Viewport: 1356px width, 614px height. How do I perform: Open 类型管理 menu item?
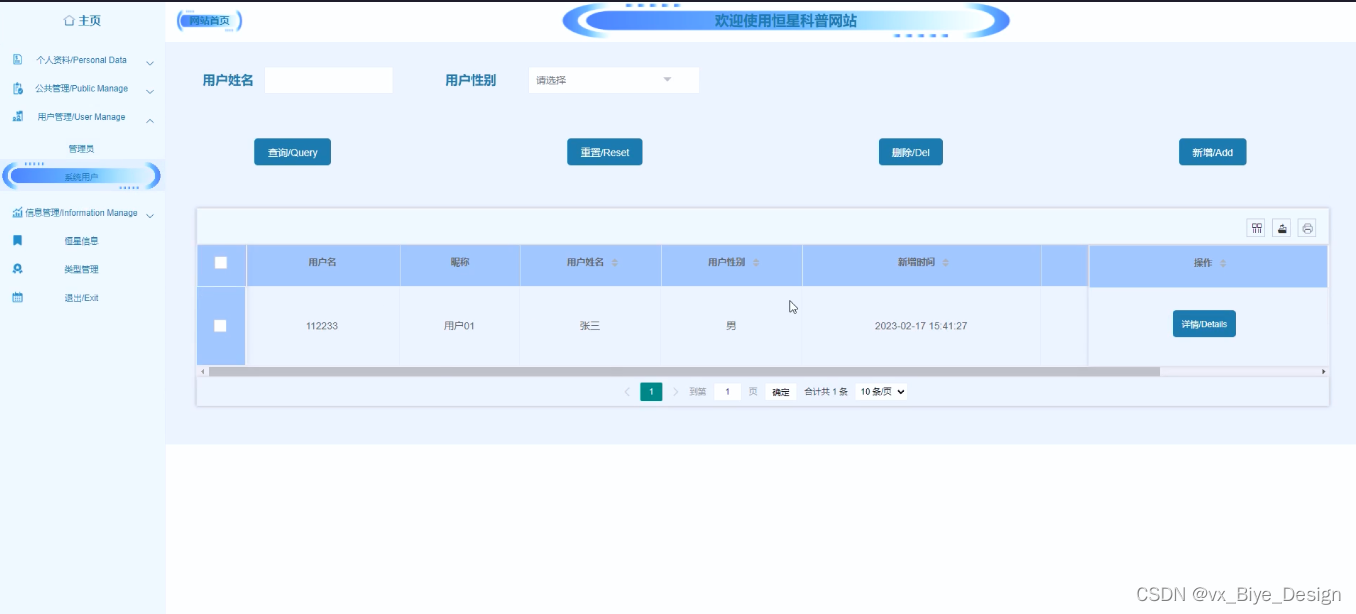[x=82, y=269]
